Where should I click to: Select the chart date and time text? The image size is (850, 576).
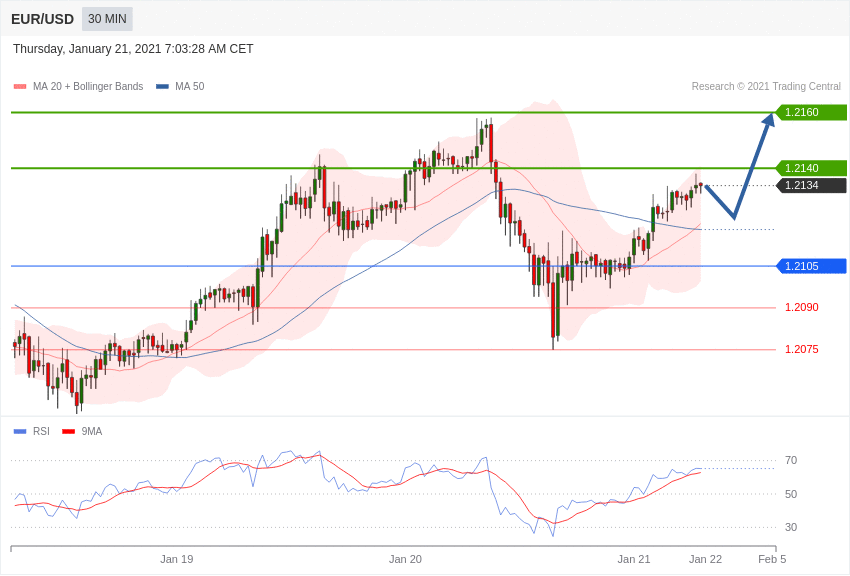[133, 49]
